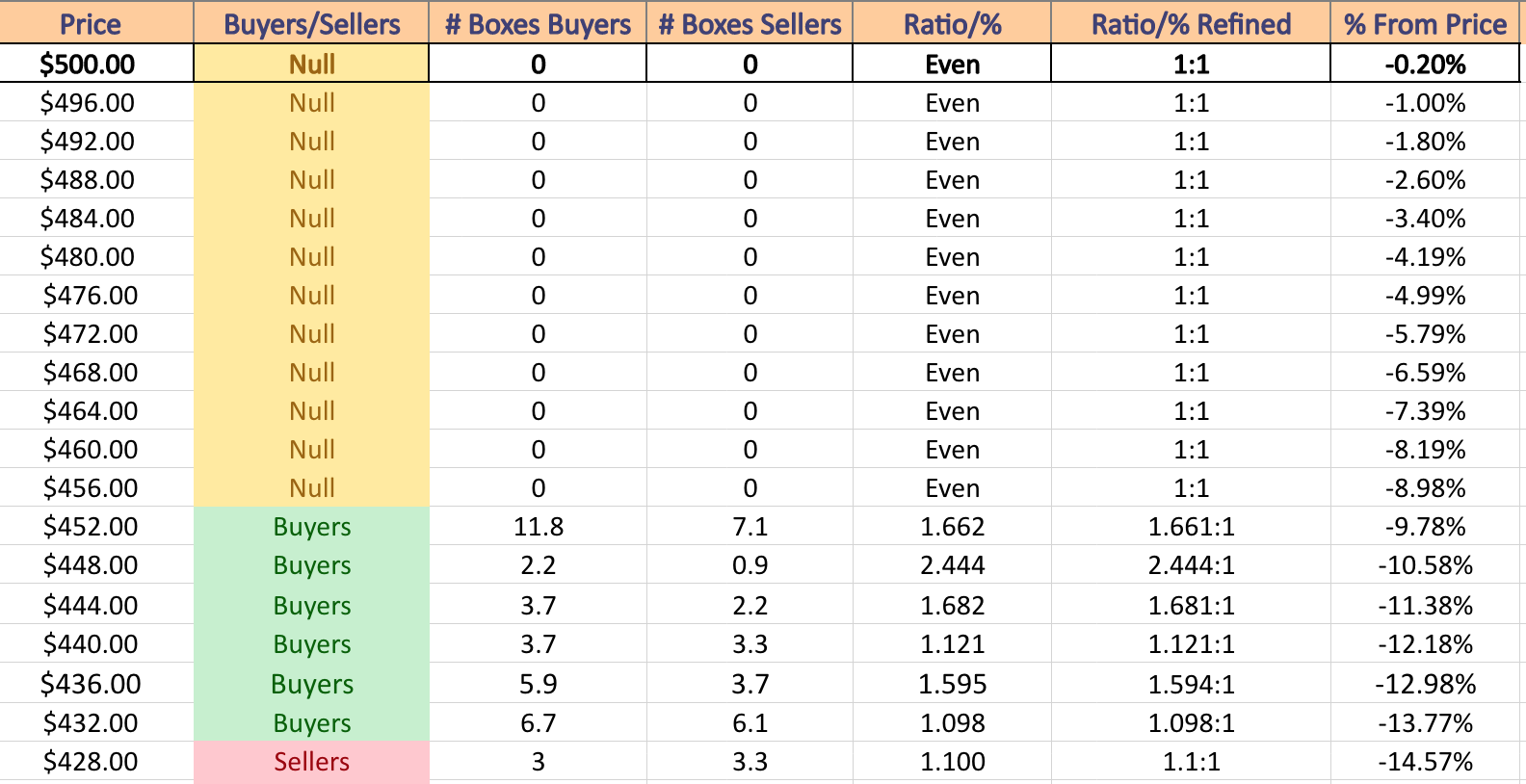The height and width of the screenshot is (784, 1526).
Task: Select the $496.00 price cell
Action: click(x=96, y=102)
